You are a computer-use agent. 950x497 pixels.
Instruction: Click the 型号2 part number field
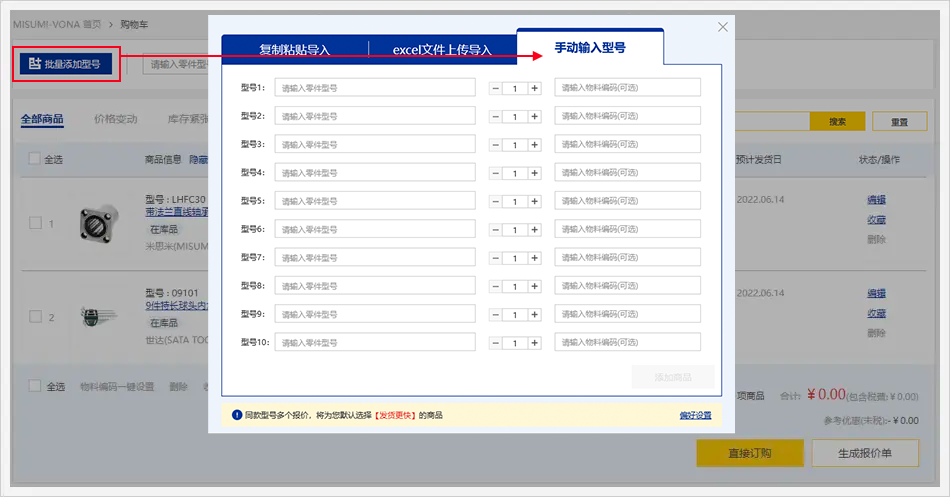[x=375, y=116]
